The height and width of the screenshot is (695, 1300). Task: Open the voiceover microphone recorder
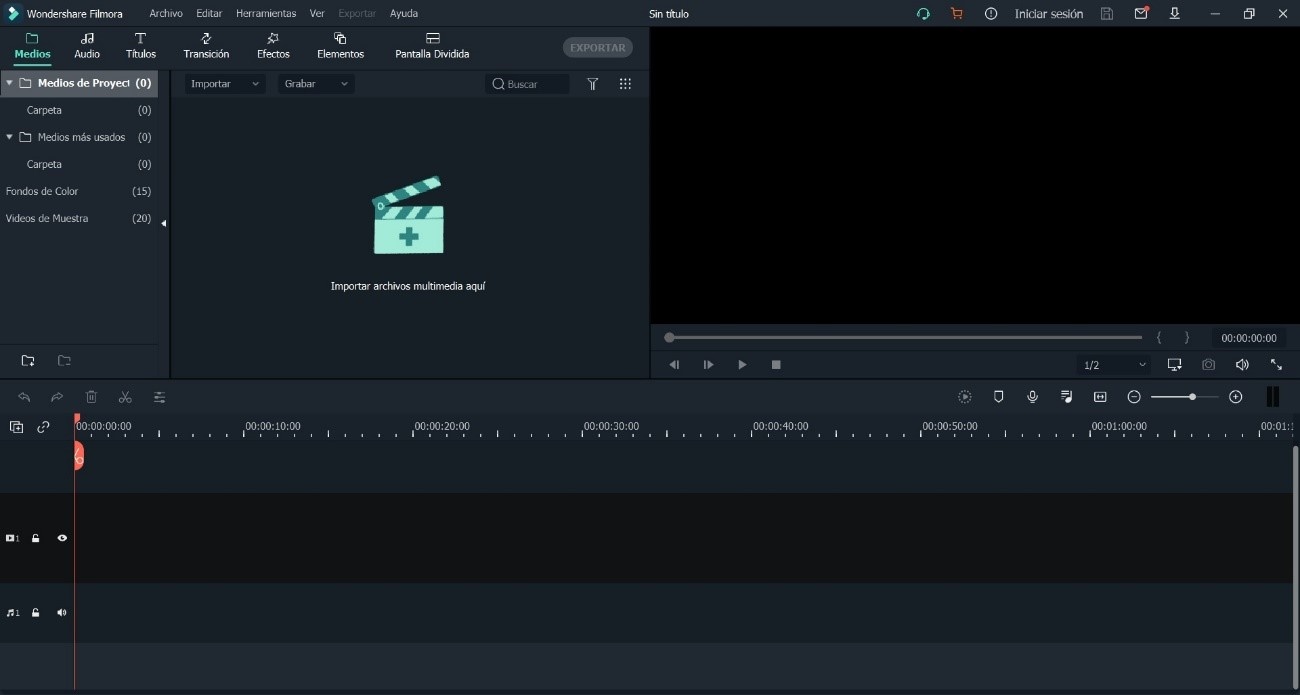[1032, 397]
